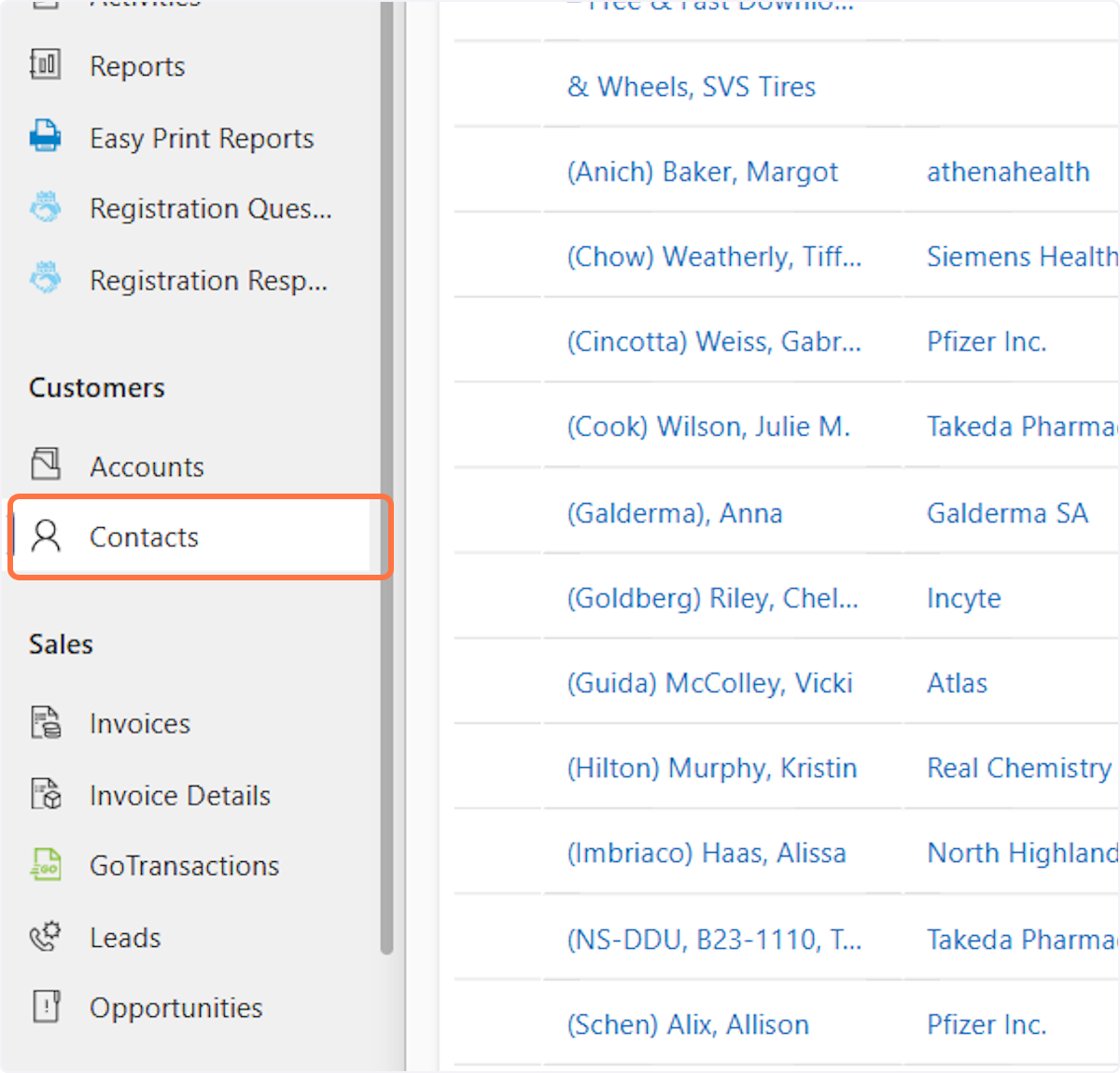Open Reports in the sidebar
Screen dimensions: 1120x1073
[x=137, y=66]
